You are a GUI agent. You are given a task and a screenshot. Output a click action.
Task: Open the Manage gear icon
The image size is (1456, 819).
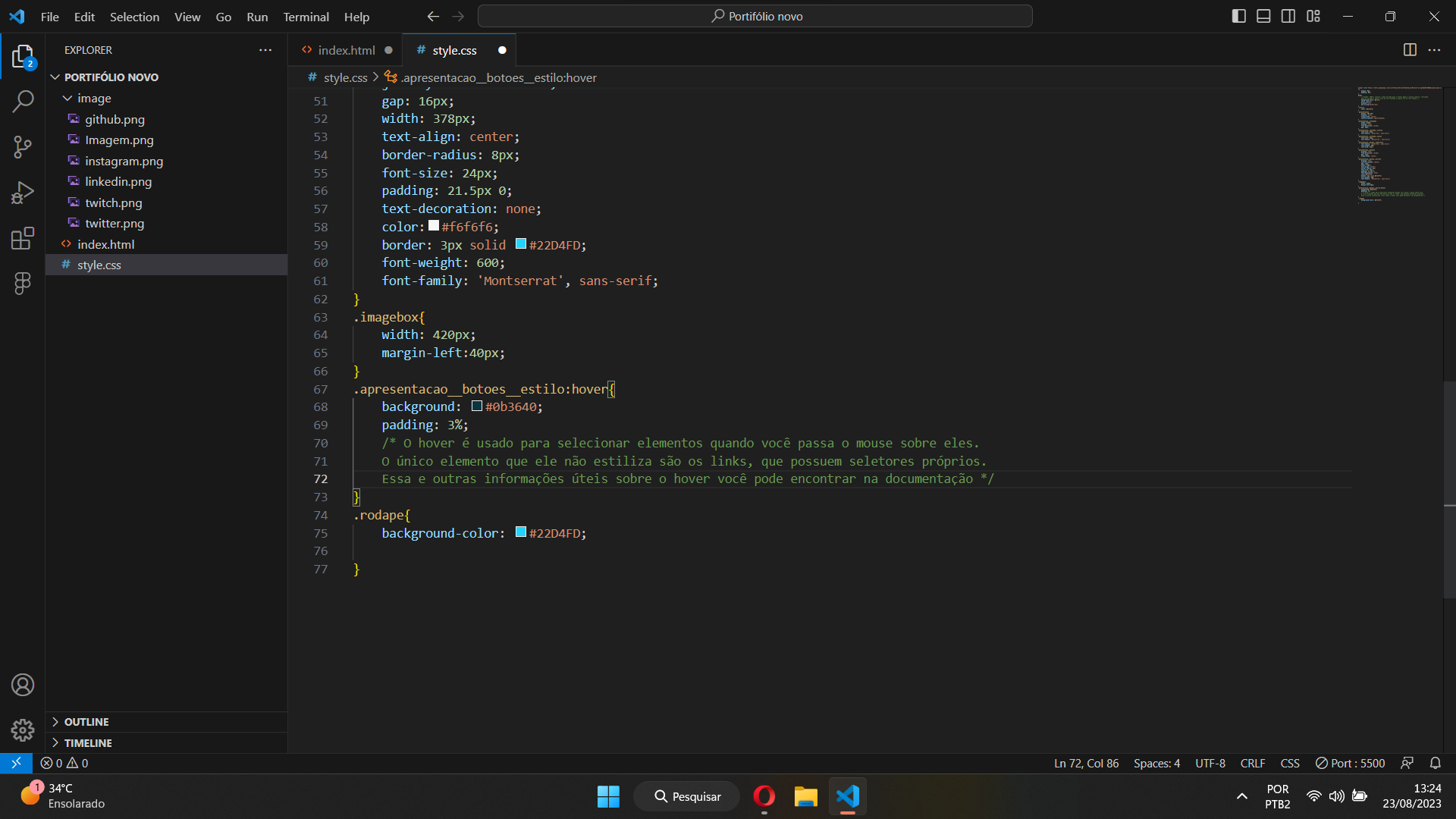point(23,730)
